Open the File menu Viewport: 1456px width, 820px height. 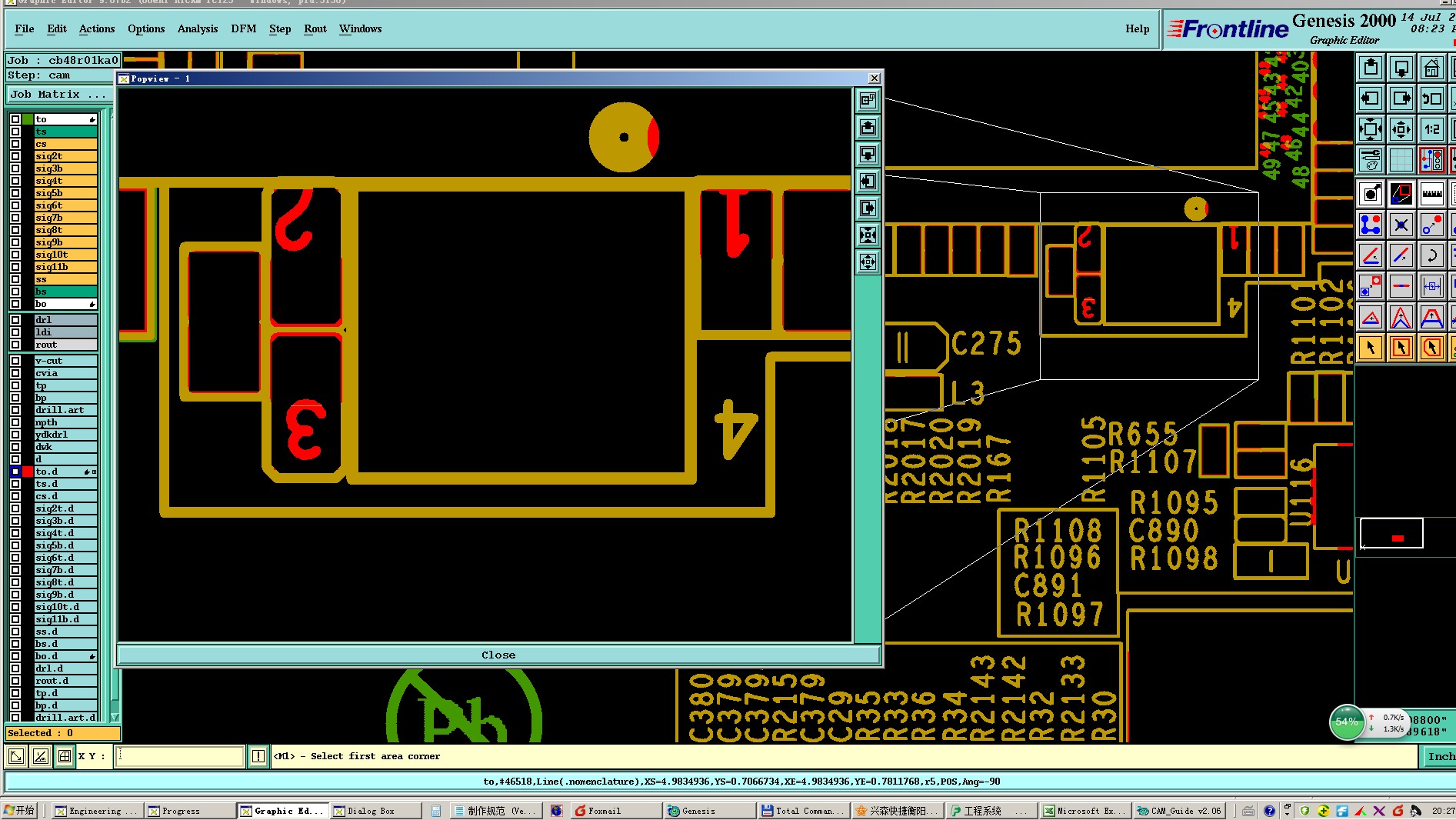click(25, 29)
